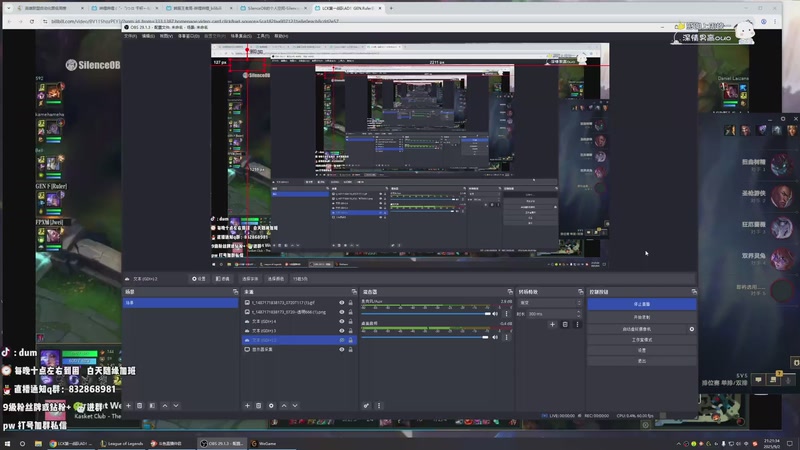
Task: Hide the display capture source with its eye icon
Action: point(342,349)
